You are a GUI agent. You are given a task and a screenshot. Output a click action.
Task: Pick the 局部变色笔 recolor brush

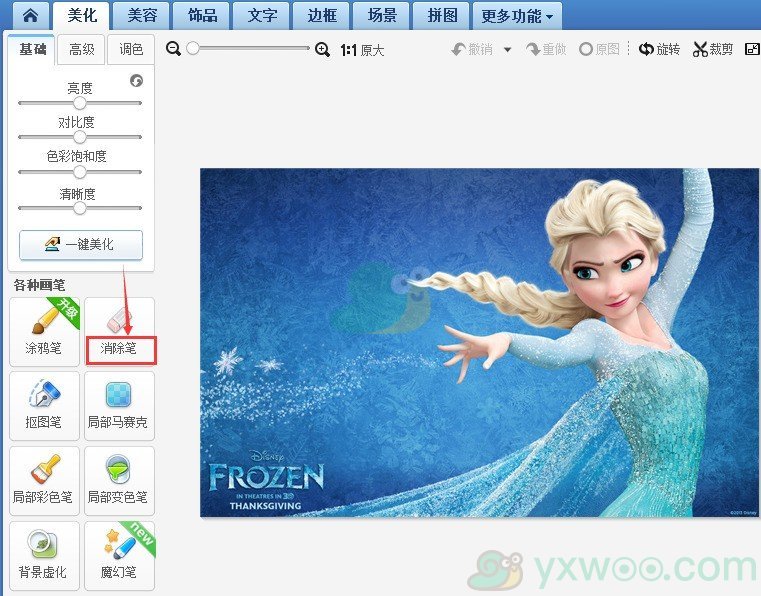point(119,479)
